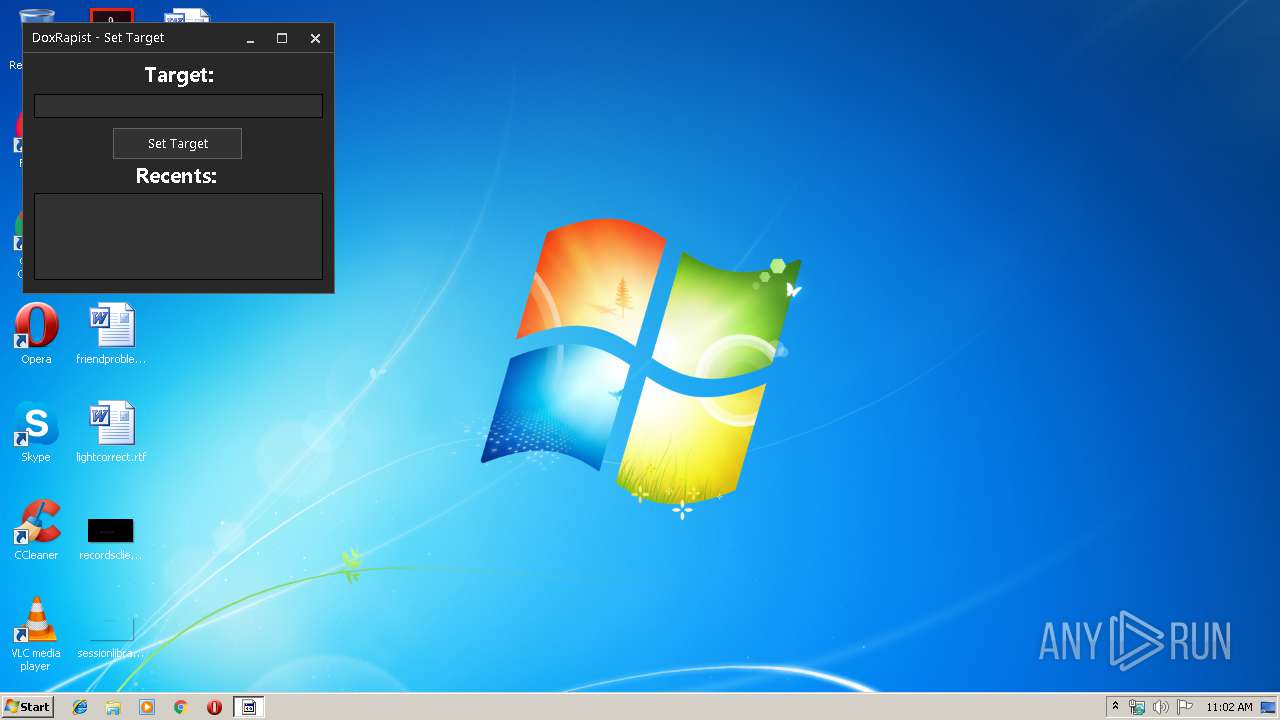Open the Skype desktop shortcut

point(36,432)
